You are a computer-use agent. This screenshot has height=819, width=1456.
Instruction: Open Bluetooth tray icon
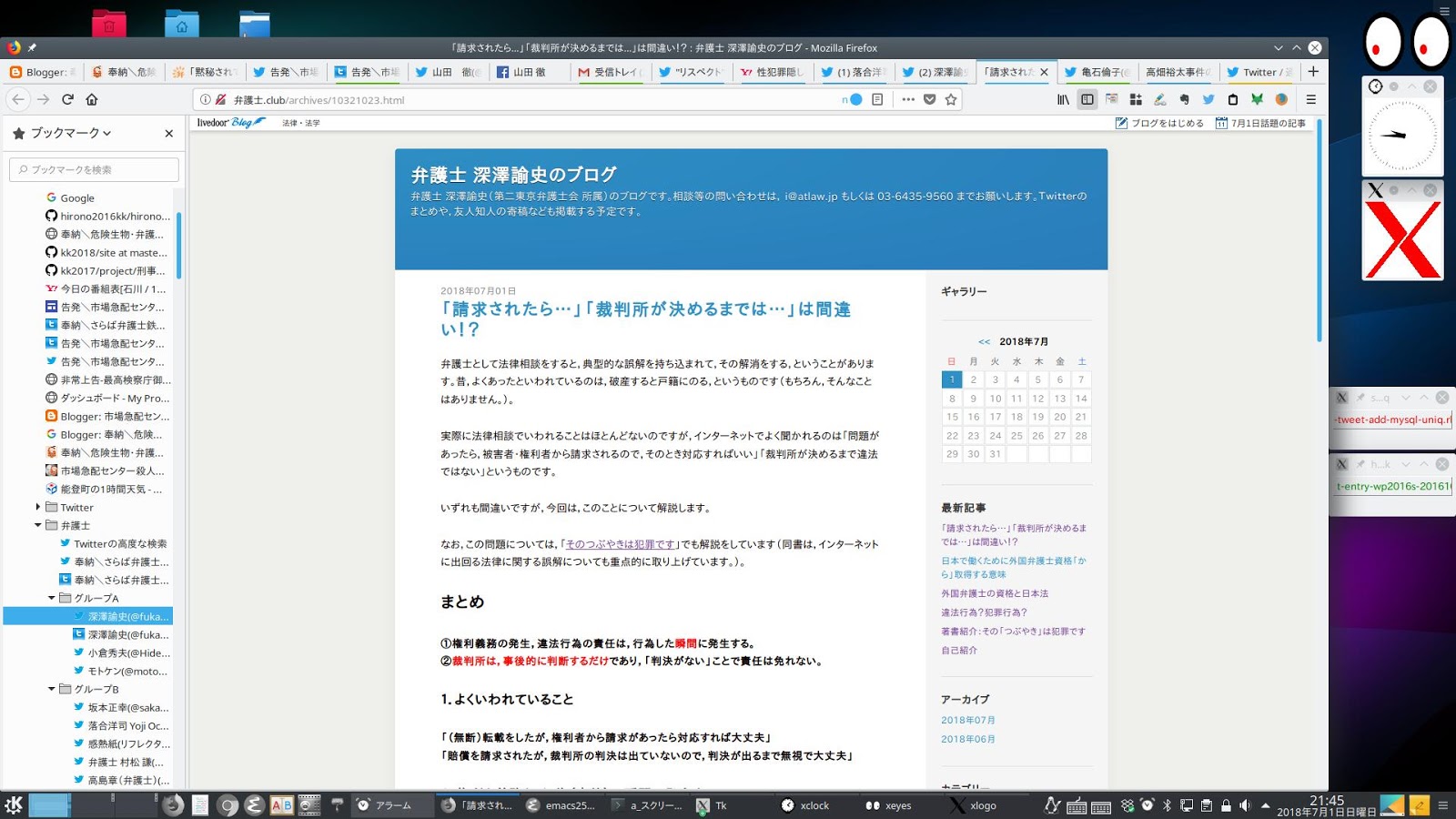pyautogui.click(x=1167, y=805)
